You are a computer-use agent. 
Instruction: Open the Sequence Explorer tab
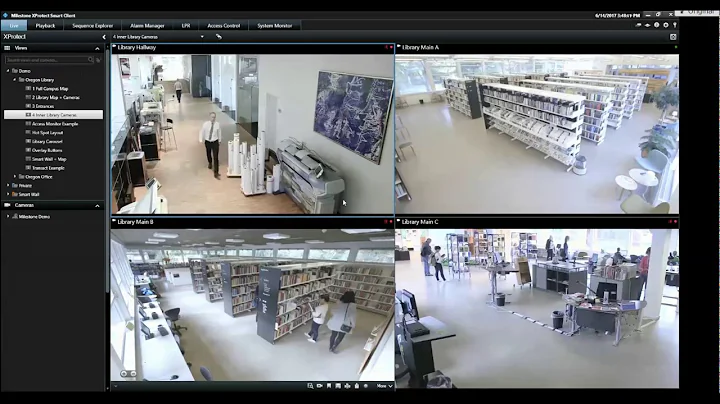(92, 26)
